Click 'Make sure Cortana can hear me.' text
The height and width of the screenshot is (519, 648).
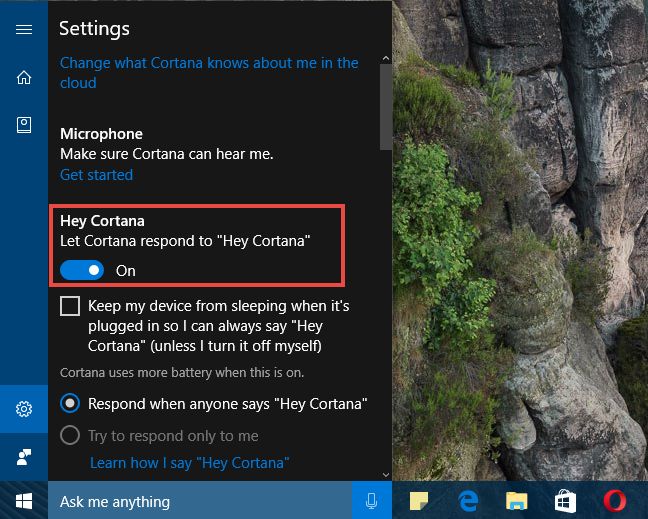coord(167,154)
